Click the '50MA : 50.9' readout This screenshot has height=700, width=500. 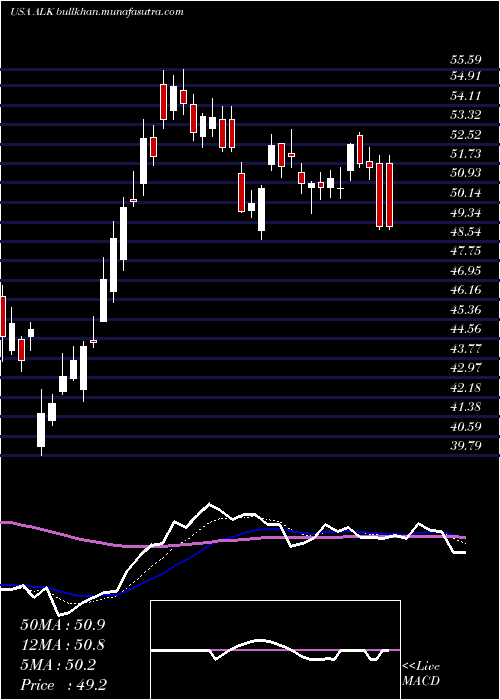(x=63, y=625)
